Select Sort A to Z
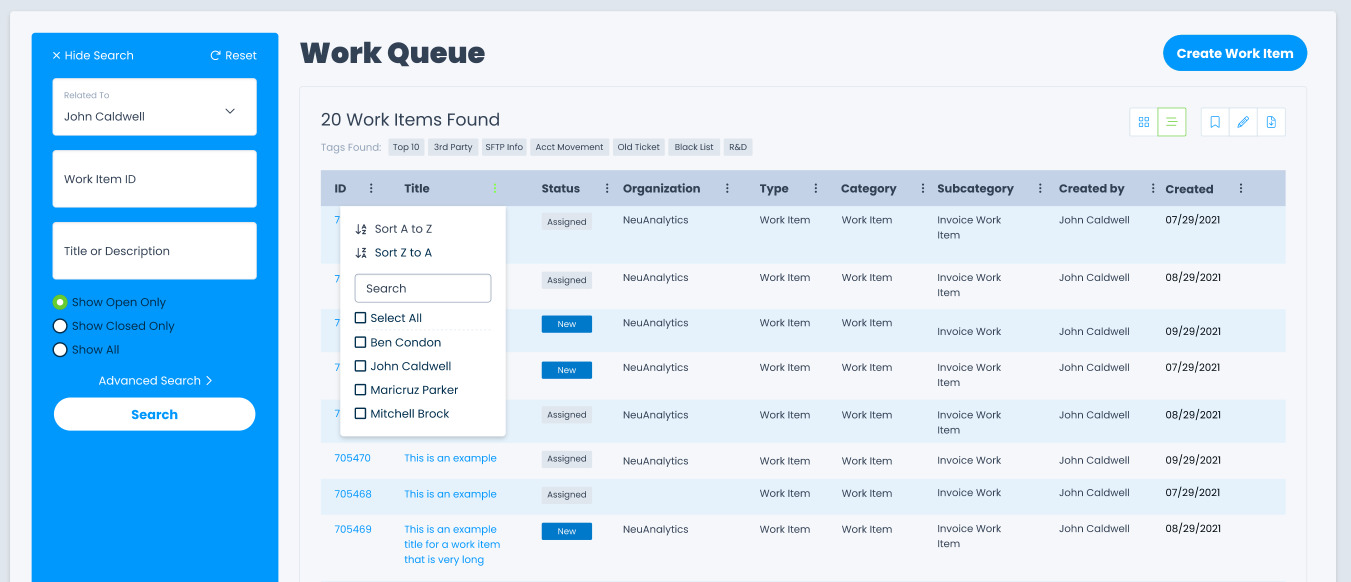 tap(403, 228)
